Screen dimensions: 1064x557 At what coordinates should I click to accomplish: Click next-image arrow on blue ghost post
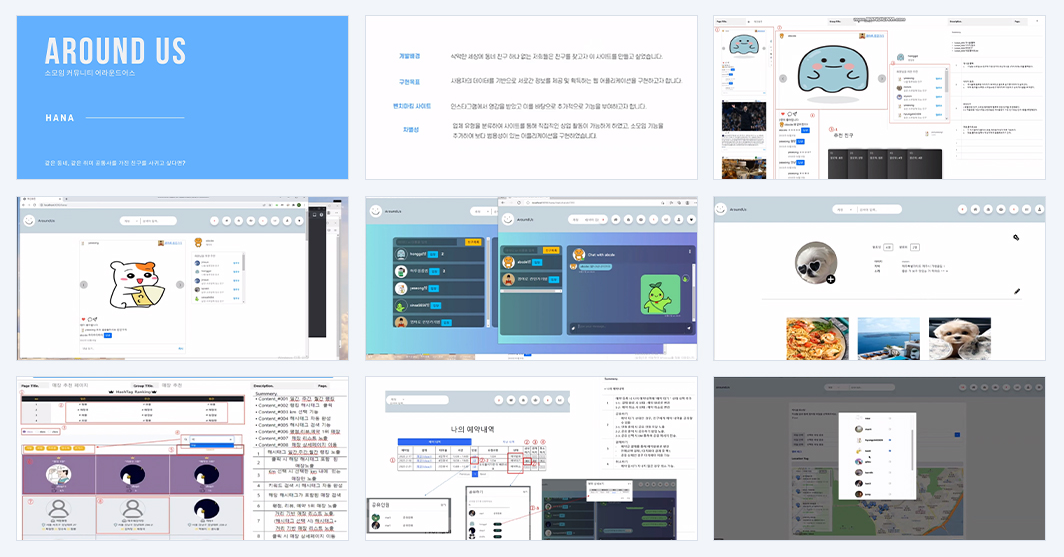point(881,79)
